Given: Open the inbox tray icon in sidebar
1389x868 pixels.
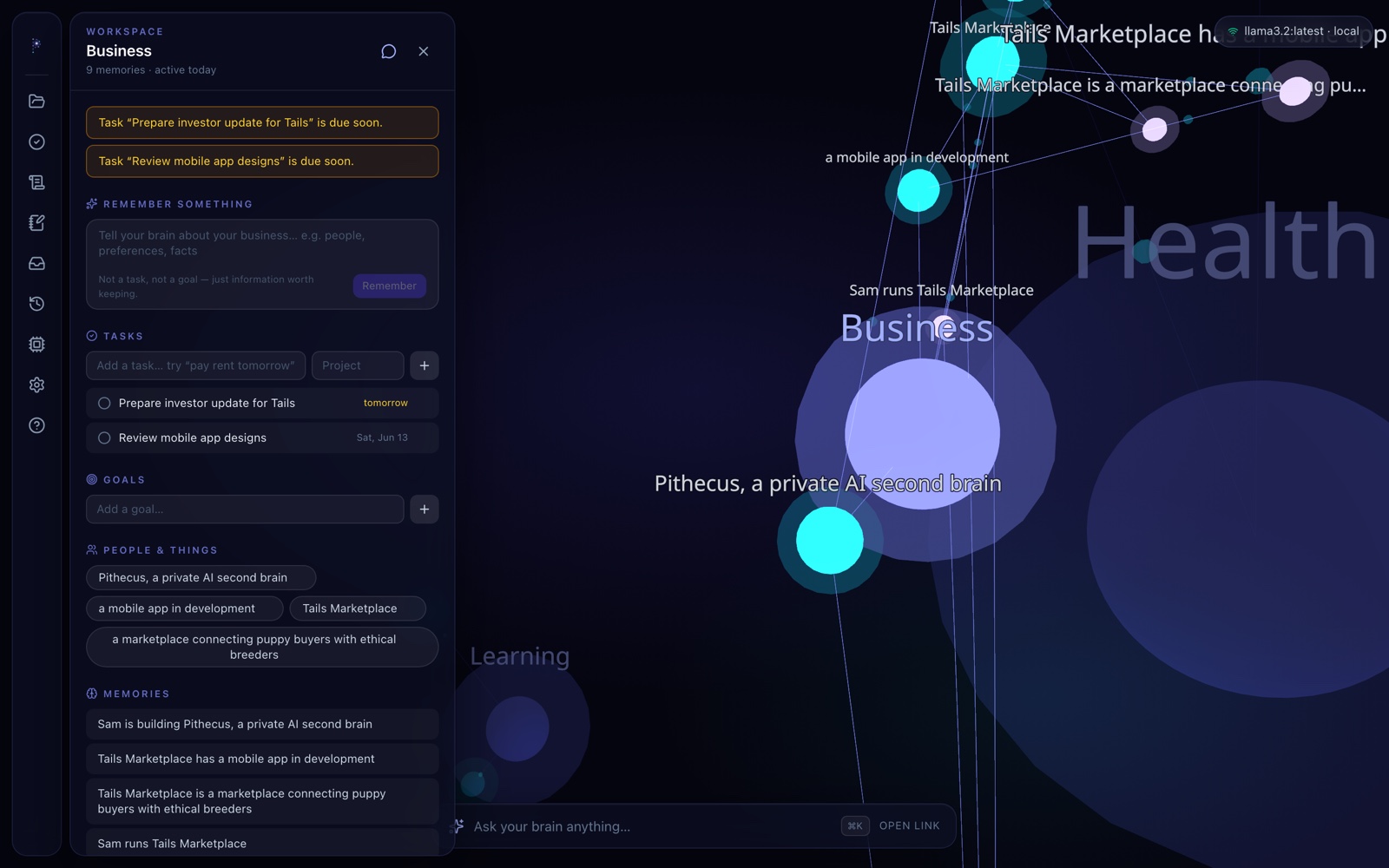Looking at the screenshot, I should pyautogui.click(x=36, y=263).
